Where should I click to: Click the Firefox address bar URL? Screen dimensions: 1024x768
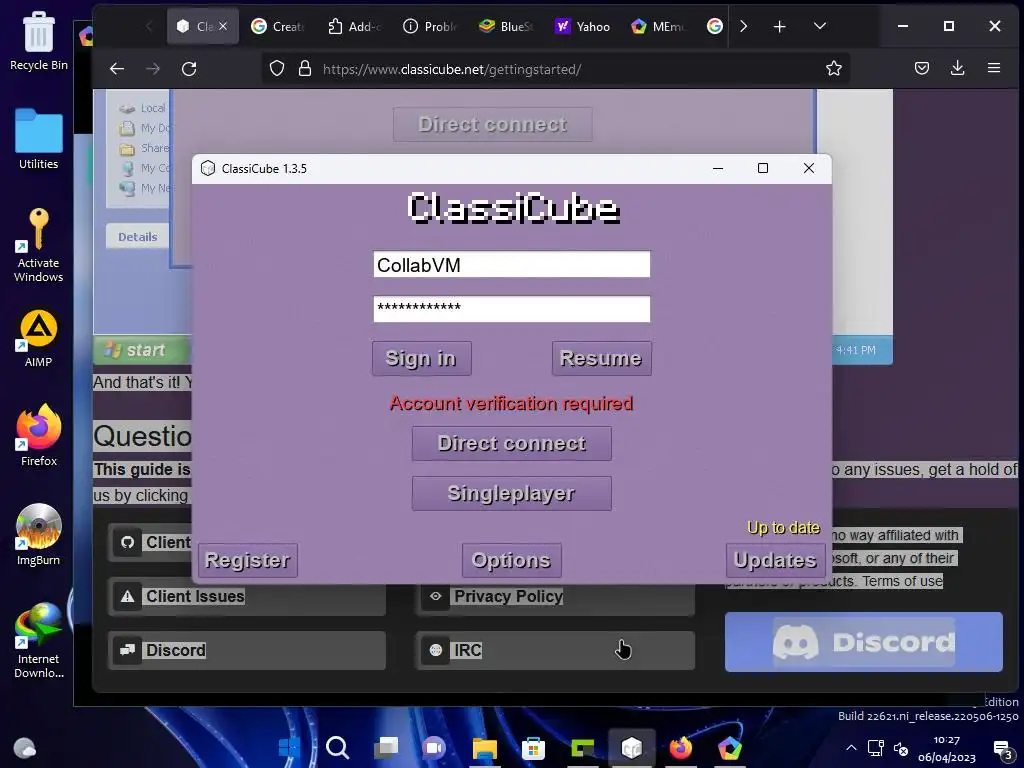[452, 69]
